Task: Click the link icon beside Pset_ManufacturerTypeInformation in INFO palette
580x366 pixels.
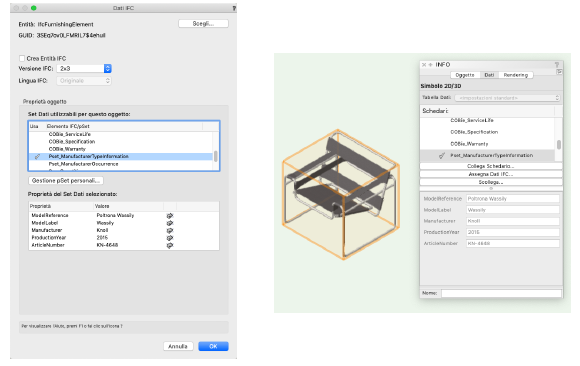Action: tap(442, 156)
